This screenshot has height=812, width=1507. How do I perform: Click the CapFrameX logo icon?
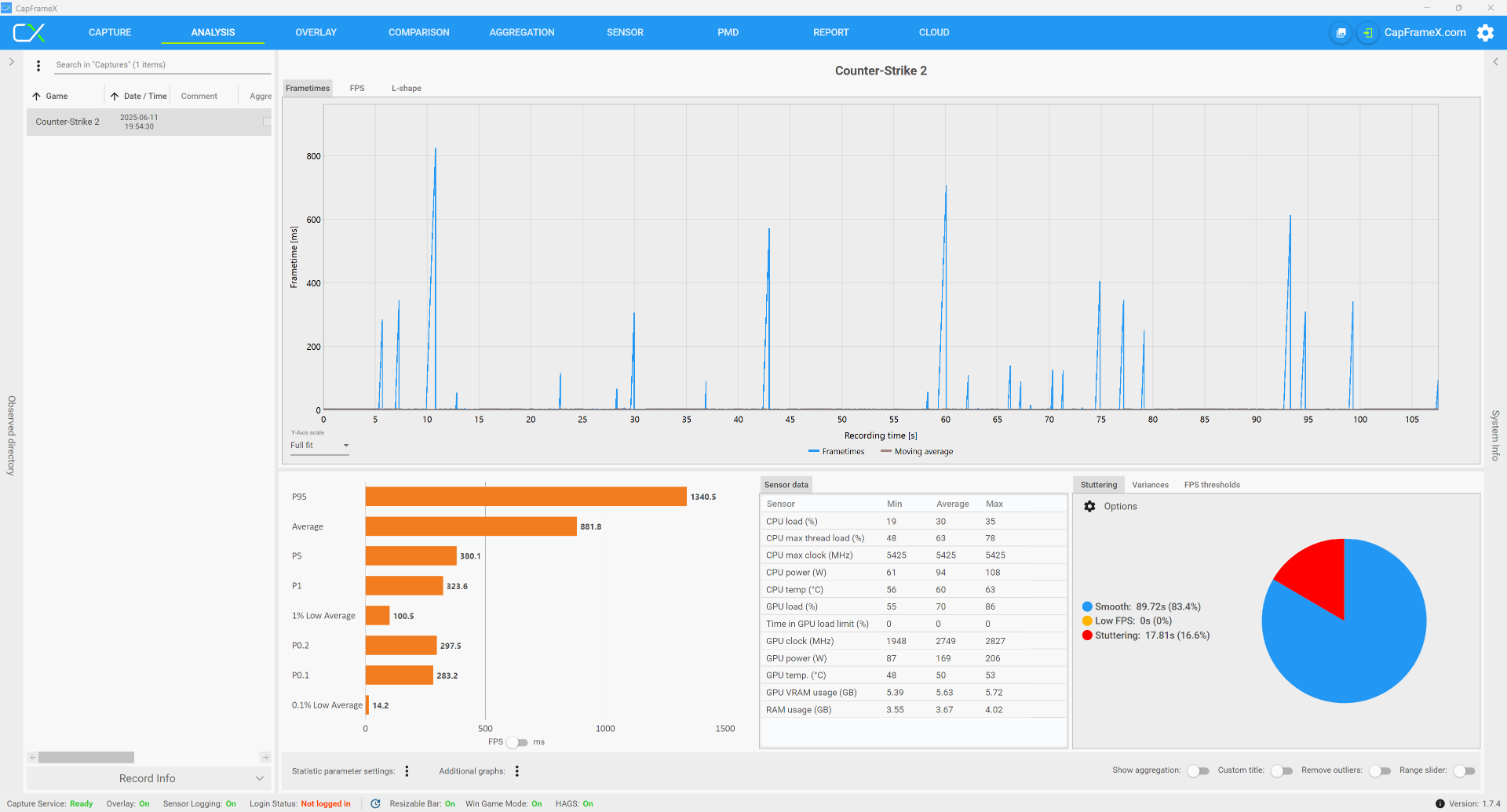(x=29, y=32)
